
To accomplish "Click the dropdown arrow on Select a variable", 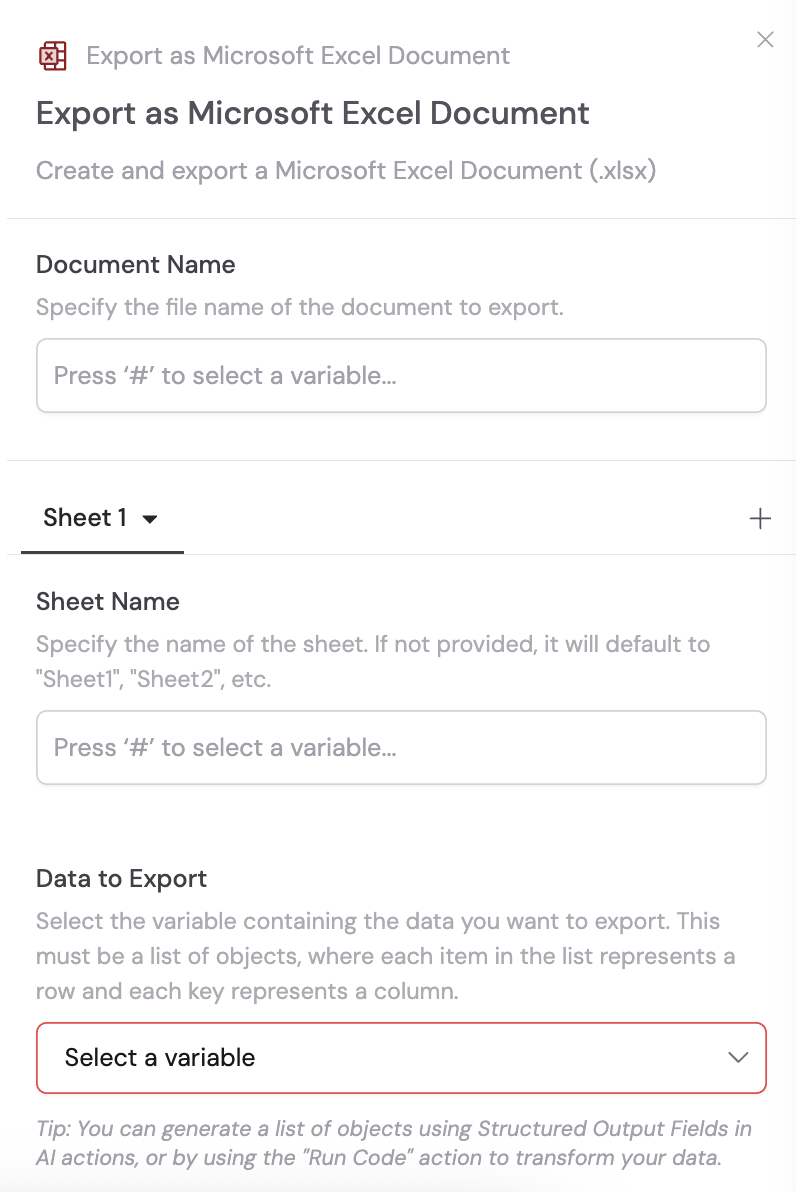I will tap(738, 1057).
